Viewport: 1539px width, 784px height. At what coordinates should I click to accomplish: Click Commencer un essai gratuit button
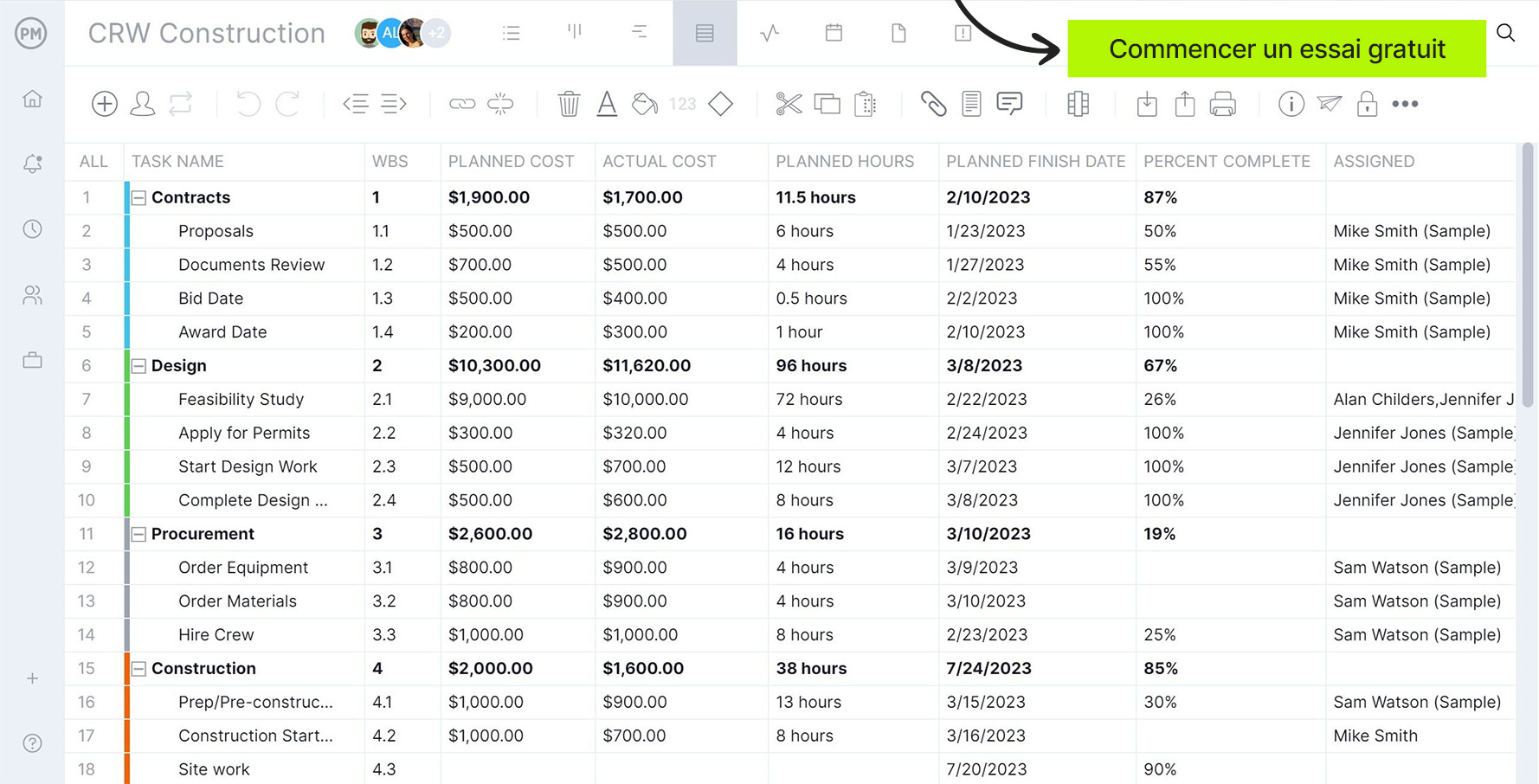coord(1277,48)
